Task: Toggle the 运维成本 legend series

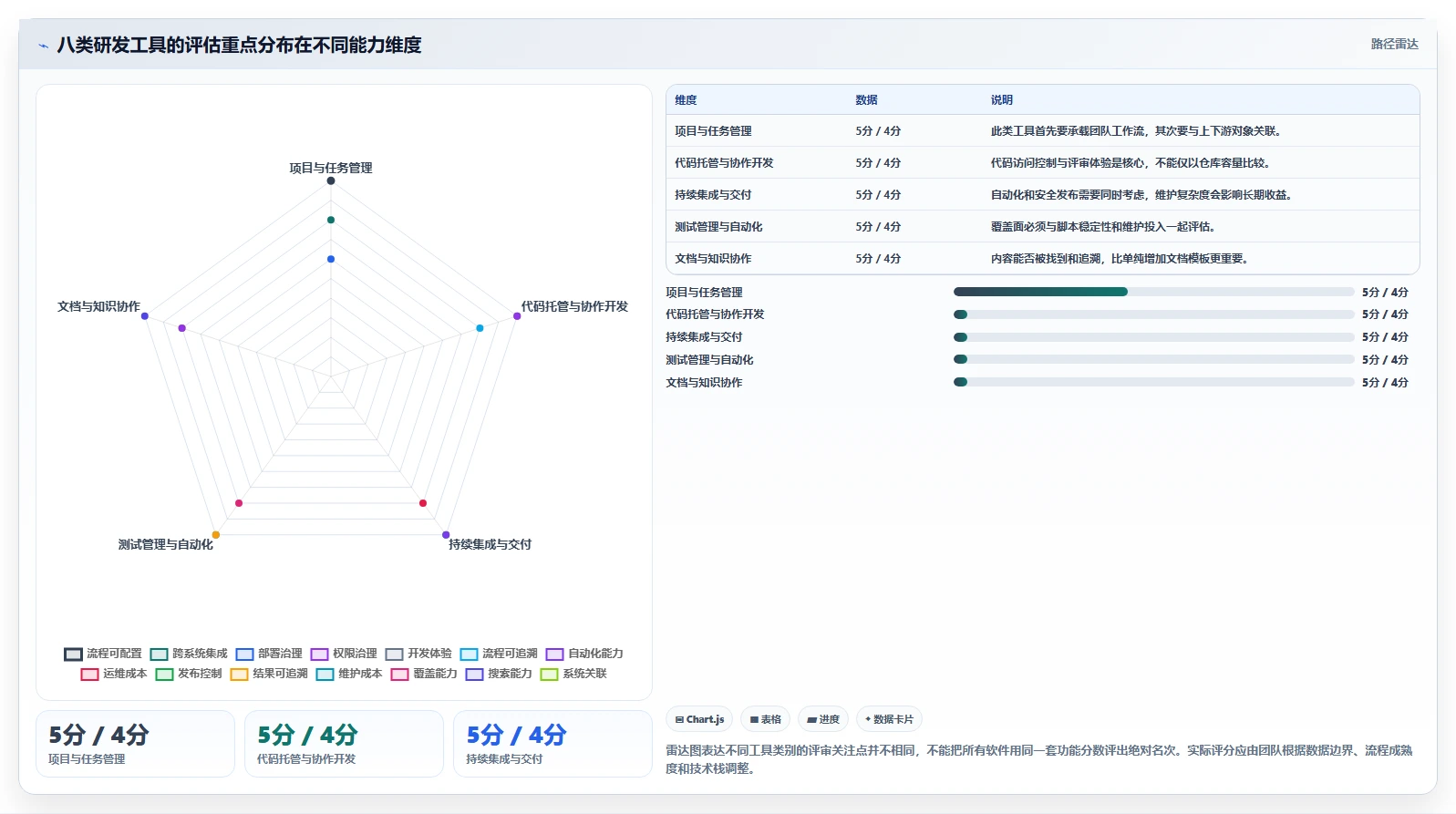Action: pos(114,674)
